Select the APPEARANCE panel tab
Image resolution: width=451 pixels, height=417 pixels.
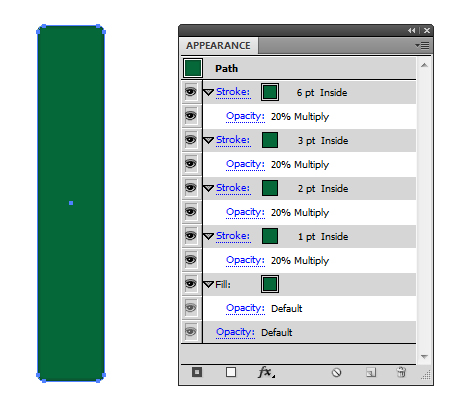pyautogui.click(x=219, y=46)
